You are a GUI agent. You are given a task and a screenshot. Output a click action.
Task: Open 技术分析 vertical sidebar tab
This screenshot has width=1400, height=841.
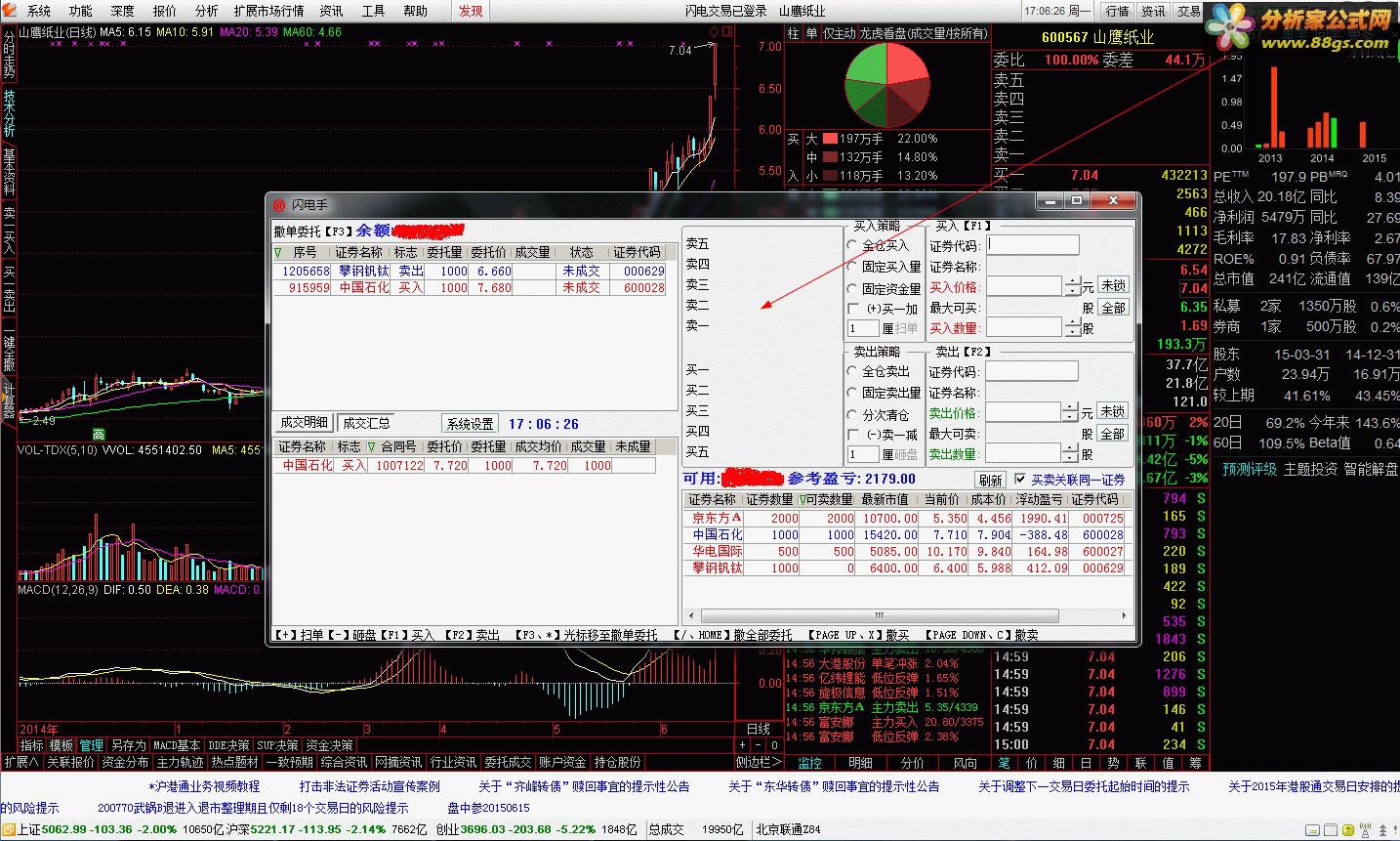click(x=9, y=115)
